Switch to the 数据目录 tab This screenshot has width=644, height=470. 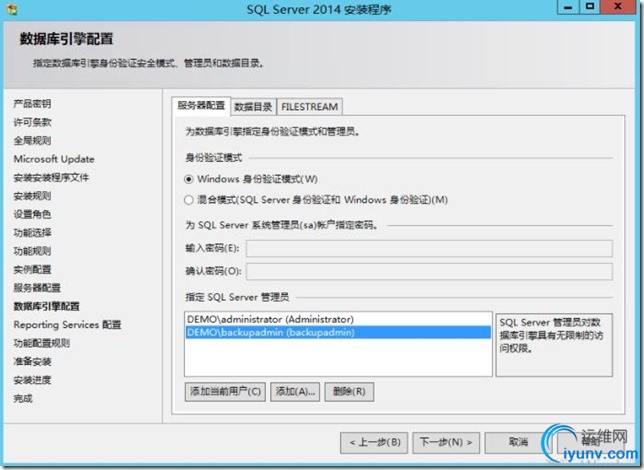tap(253, 107)
